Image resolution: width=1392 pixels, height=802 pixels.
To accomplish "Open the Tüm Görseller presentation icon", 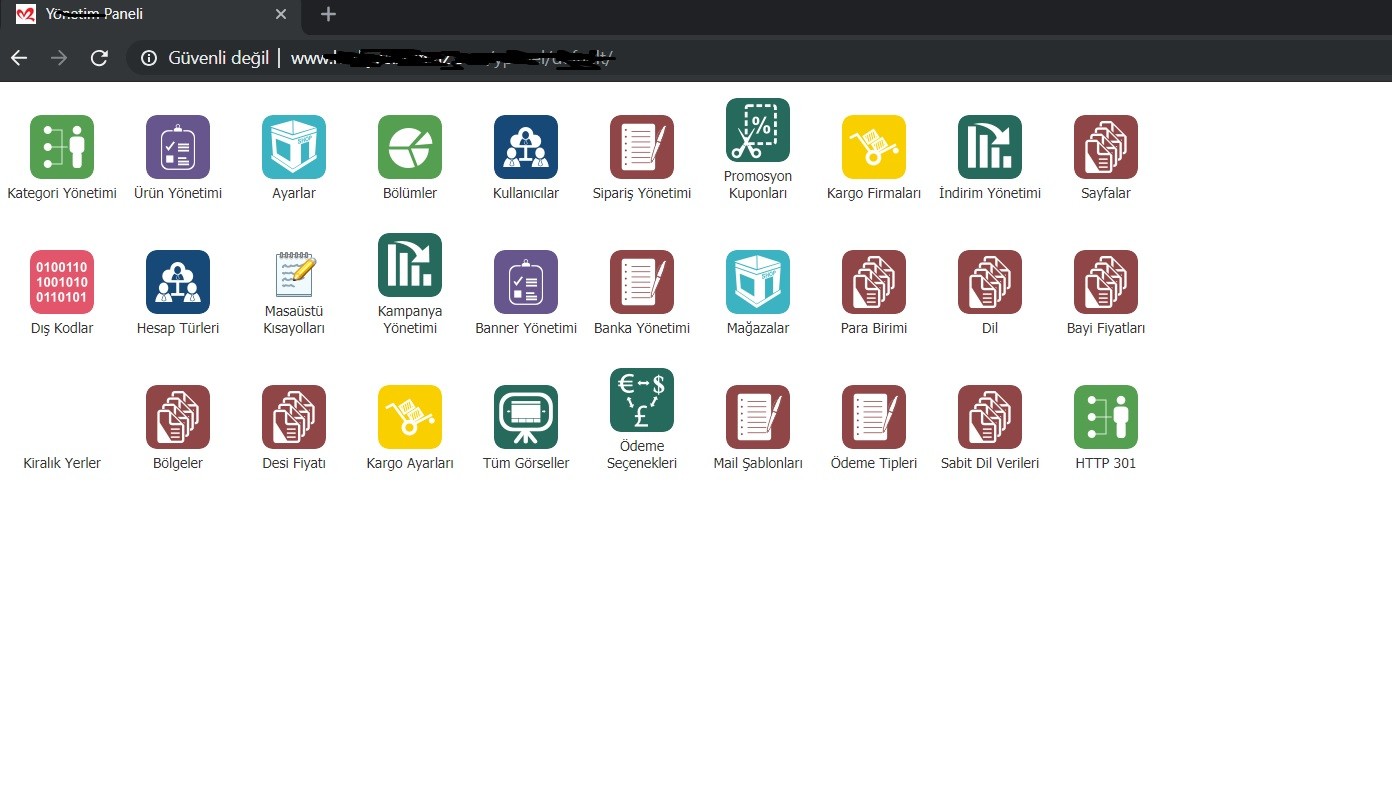I will pos(526,417).
